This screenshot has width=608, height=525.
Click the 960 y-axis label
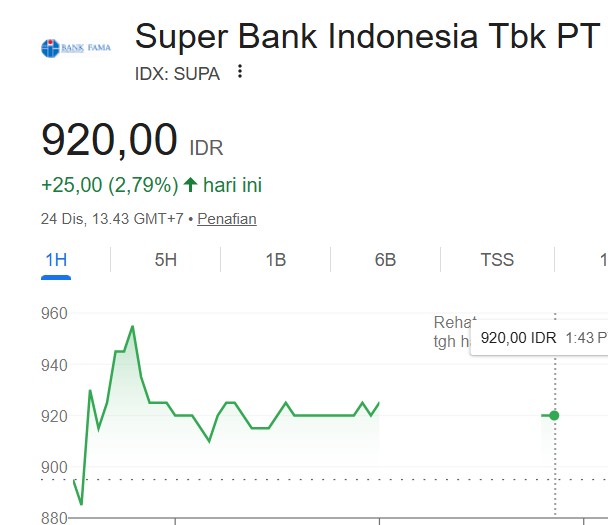pyautogui.click(x=54, y=313)
